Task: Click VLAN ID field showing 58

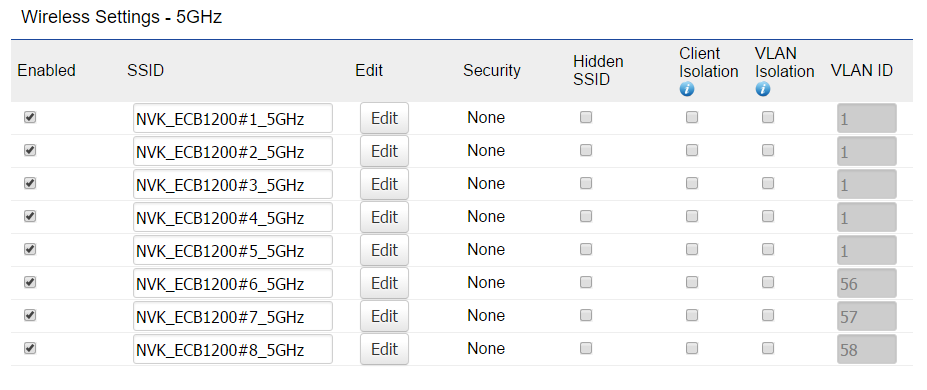Action: (x=867, y=349)
